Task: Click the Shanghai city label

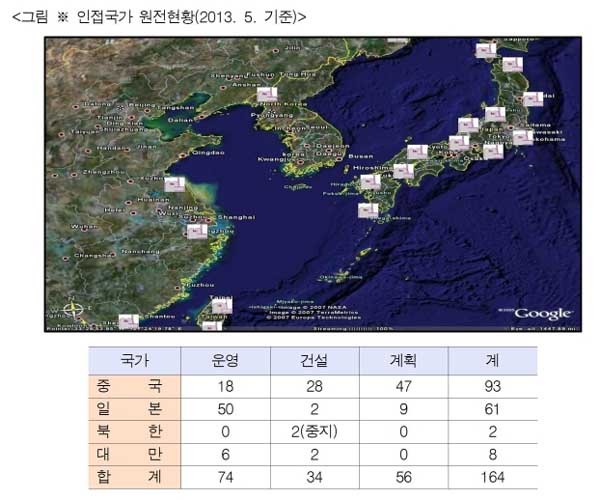Action: click(236, 217)
